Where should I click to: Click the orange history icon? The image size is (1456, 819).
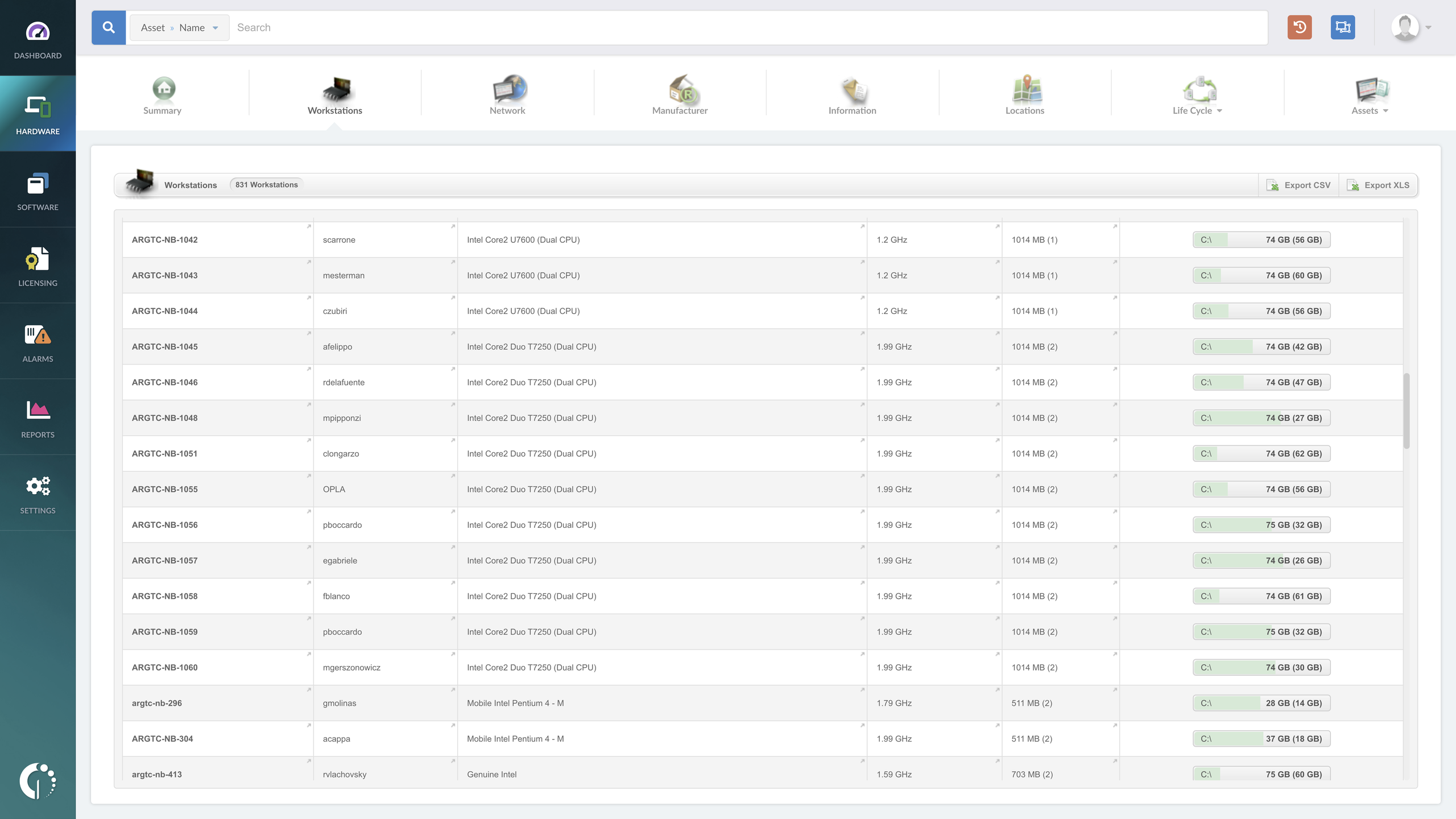[1300, 27]
